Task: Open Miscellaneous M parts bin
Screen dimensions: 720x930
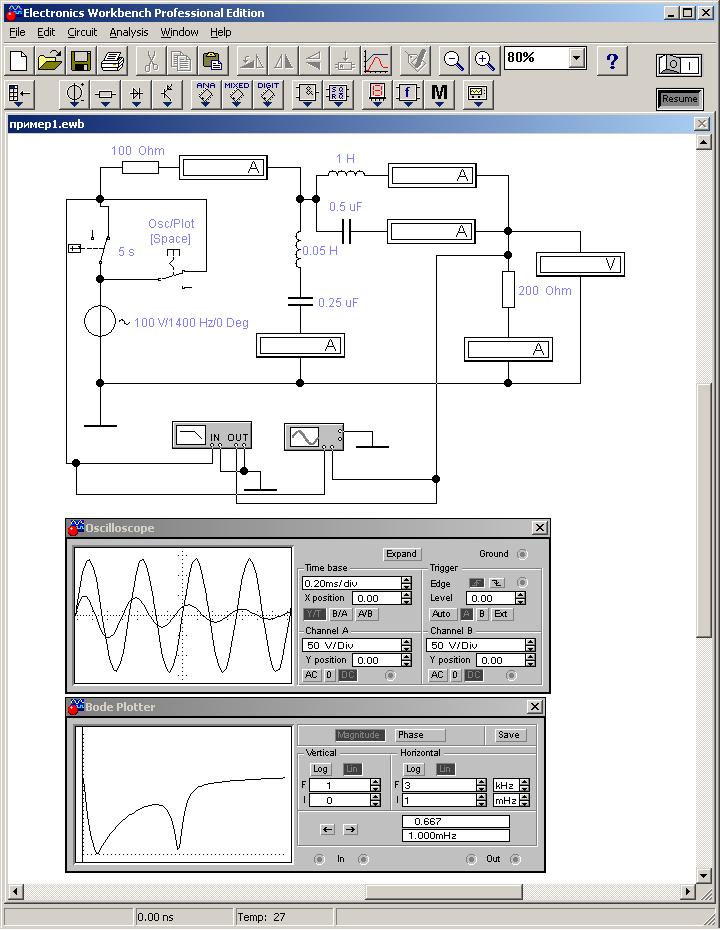Action: (439, 95)
